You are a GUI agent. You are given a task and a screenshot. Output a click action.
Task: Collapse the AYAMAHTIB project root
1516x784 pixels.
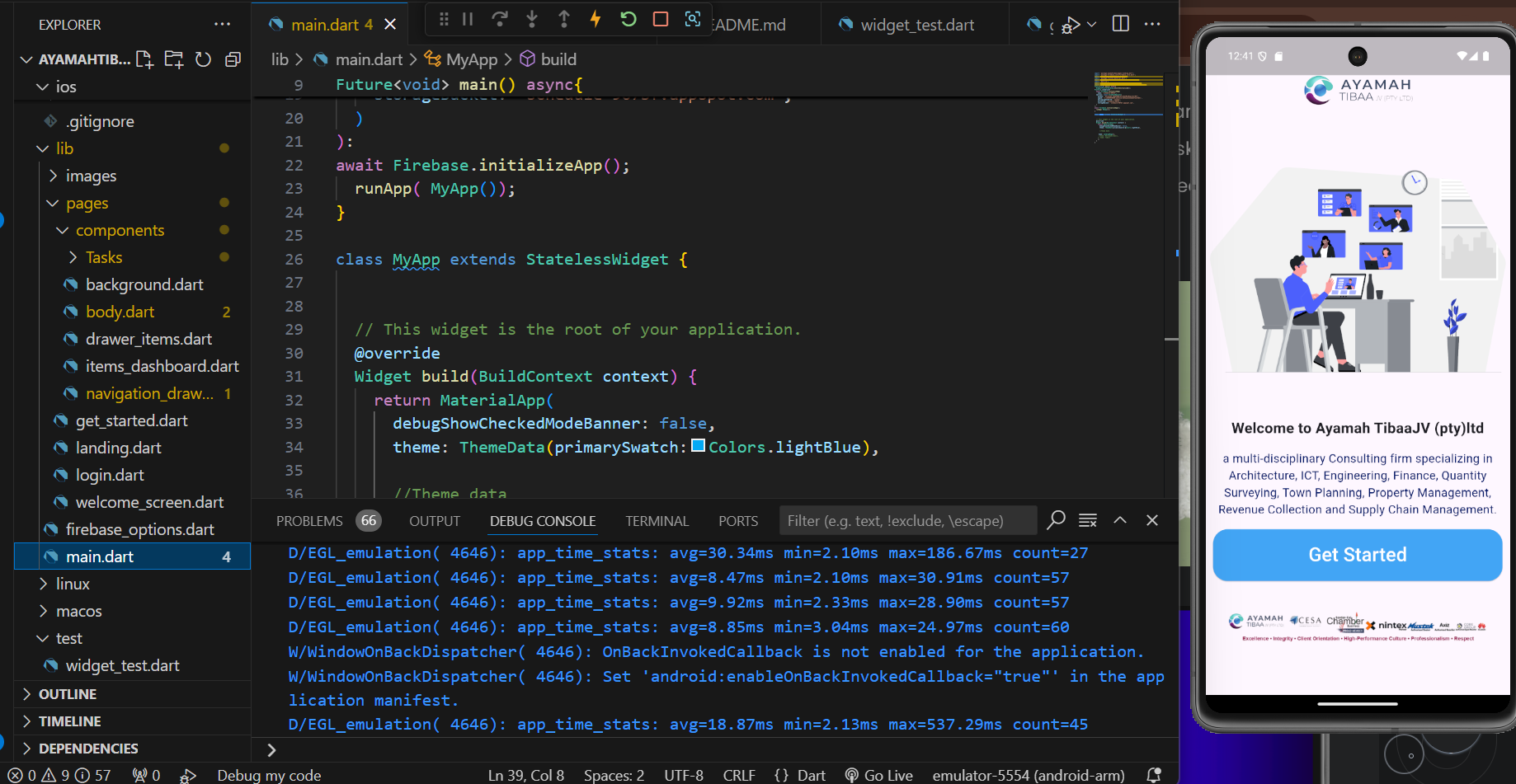[26, 59]
